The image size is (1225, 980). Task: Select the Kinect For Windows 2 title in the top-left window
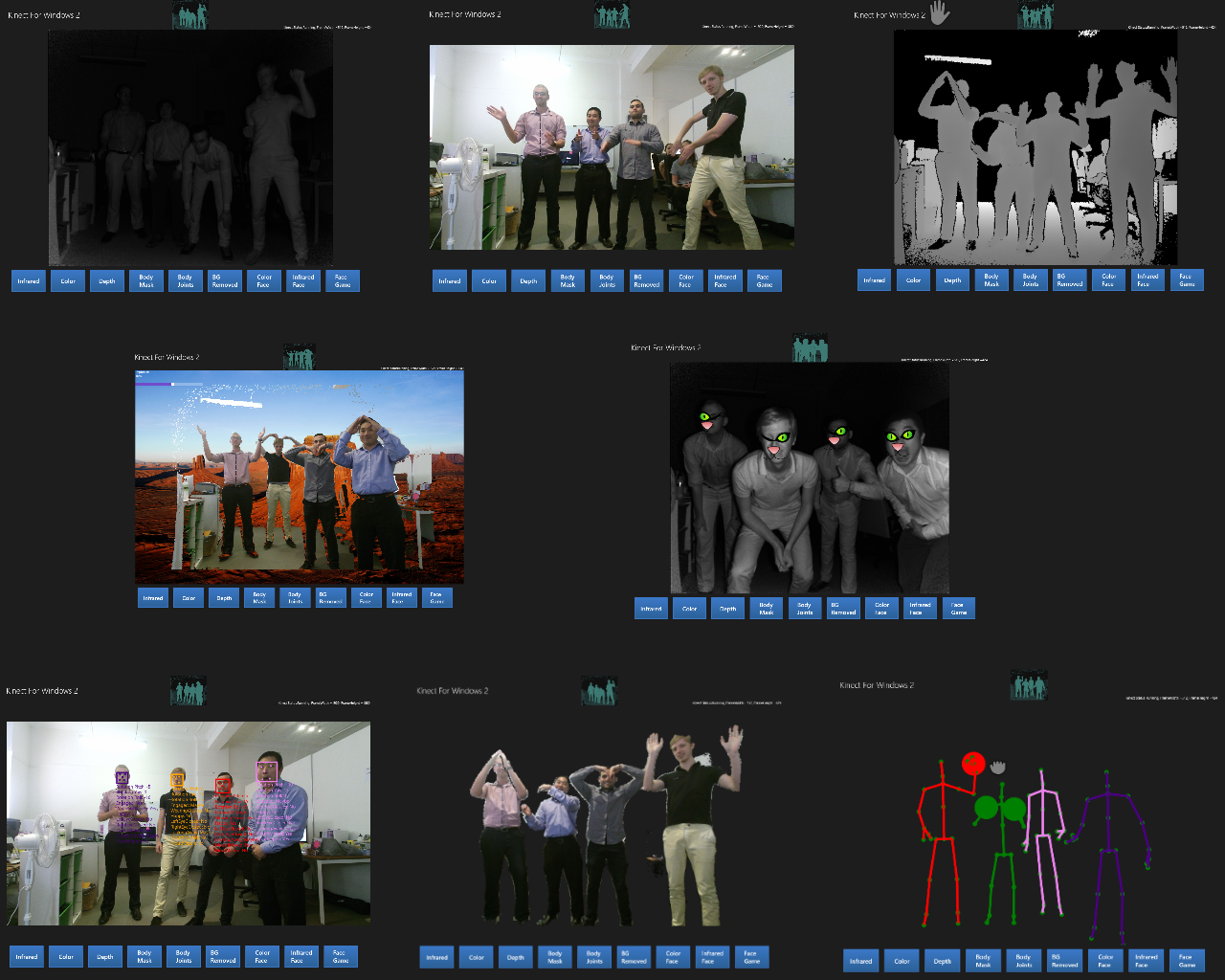(x=45, y=14)
